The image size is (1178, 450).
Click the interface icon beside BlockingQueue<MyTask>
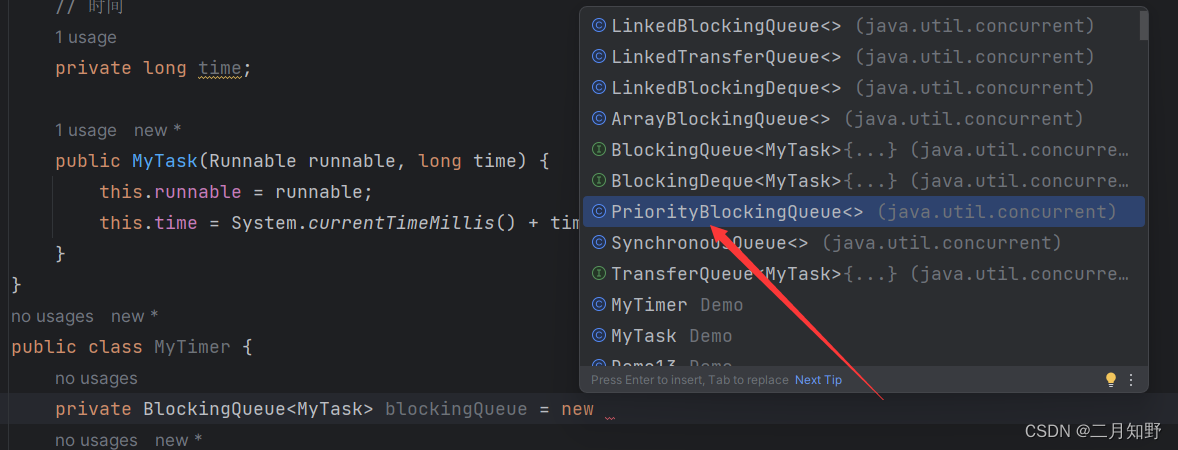pos(598,150)
